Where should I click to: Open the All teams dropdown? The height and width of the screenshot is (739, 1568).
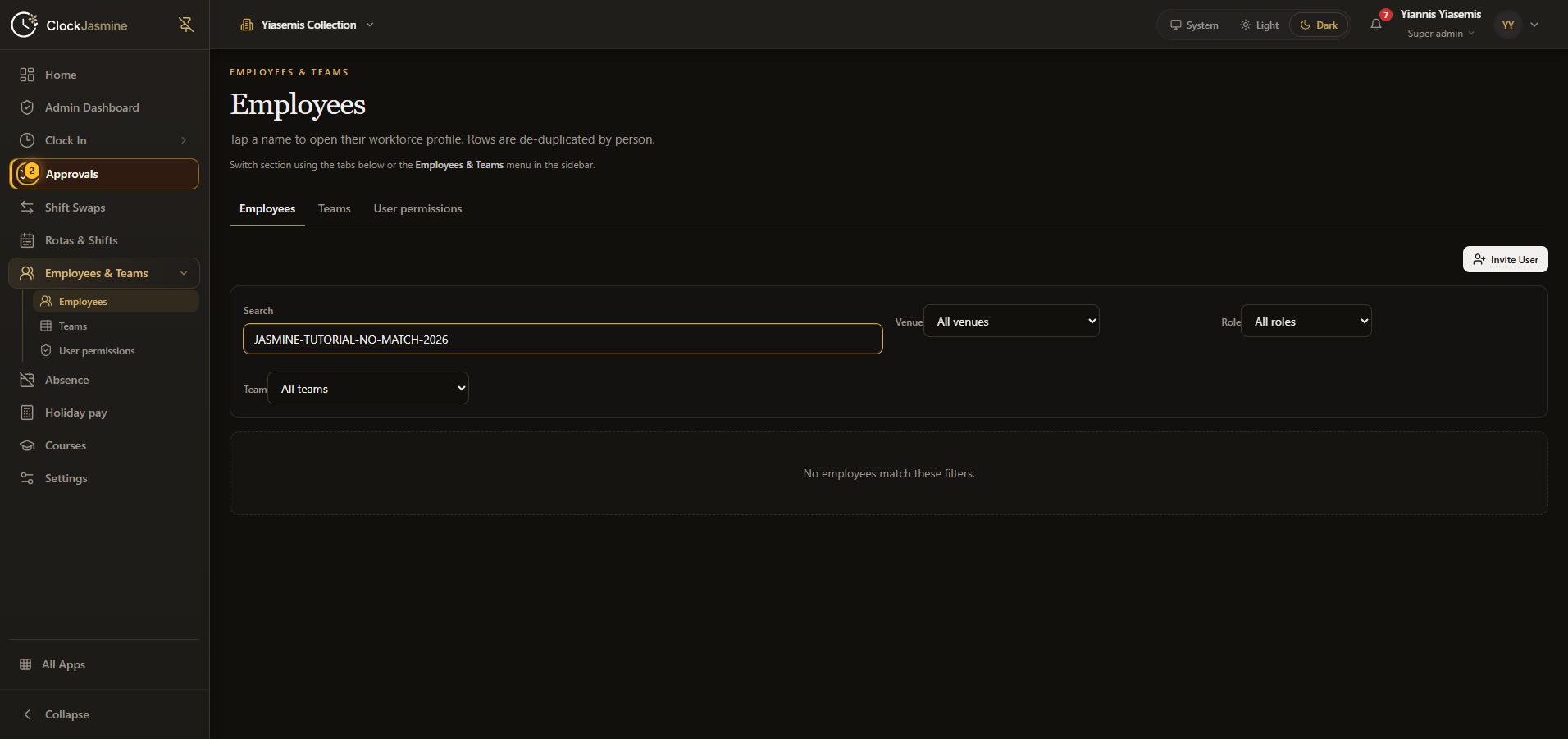click(368, 388)
